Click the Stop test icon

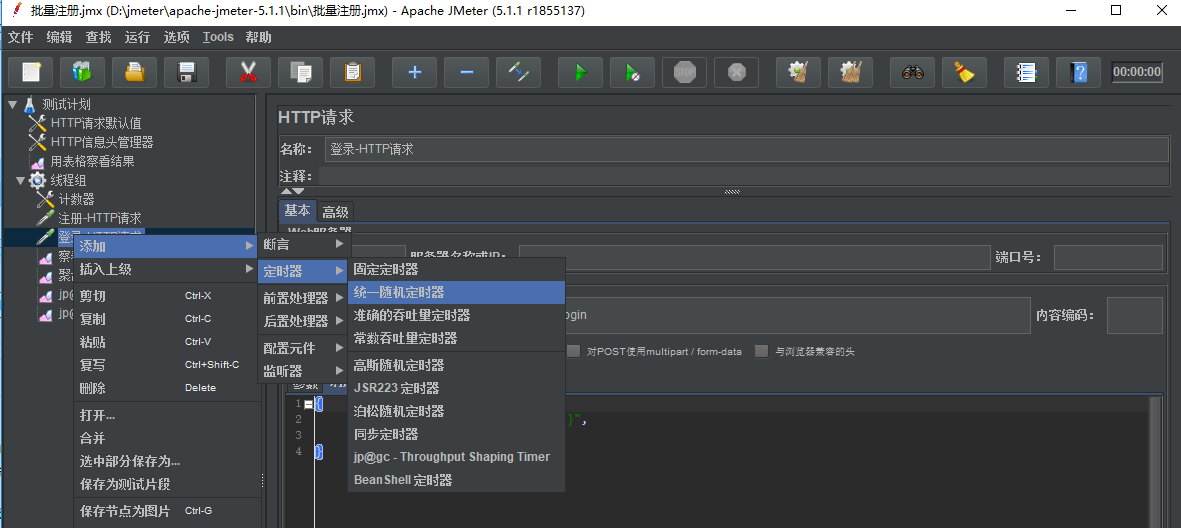point(685,72)
